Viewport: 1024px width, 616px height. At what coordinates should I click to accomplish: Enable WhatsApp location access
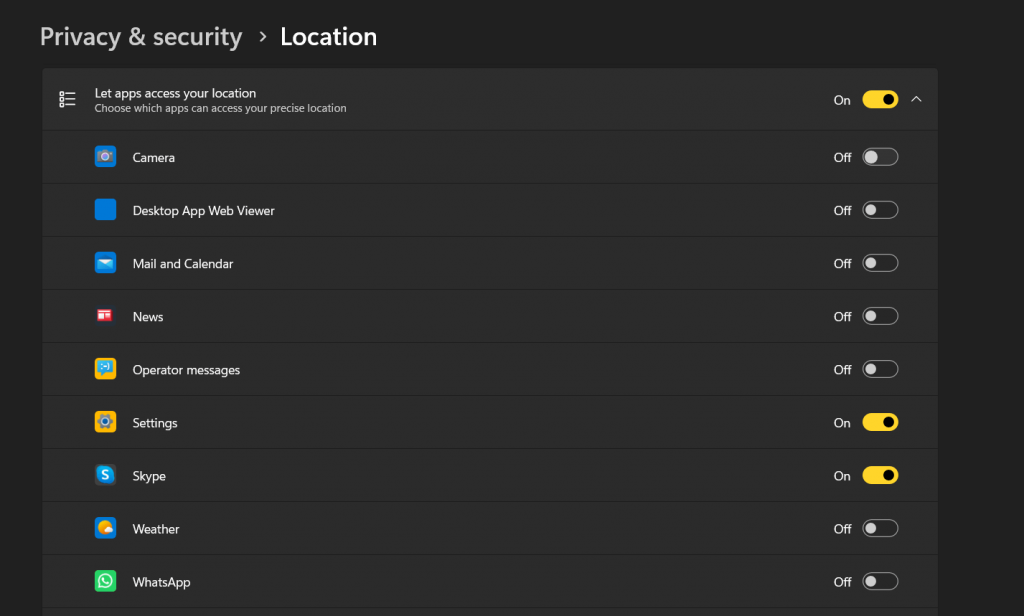coord(879,580)
